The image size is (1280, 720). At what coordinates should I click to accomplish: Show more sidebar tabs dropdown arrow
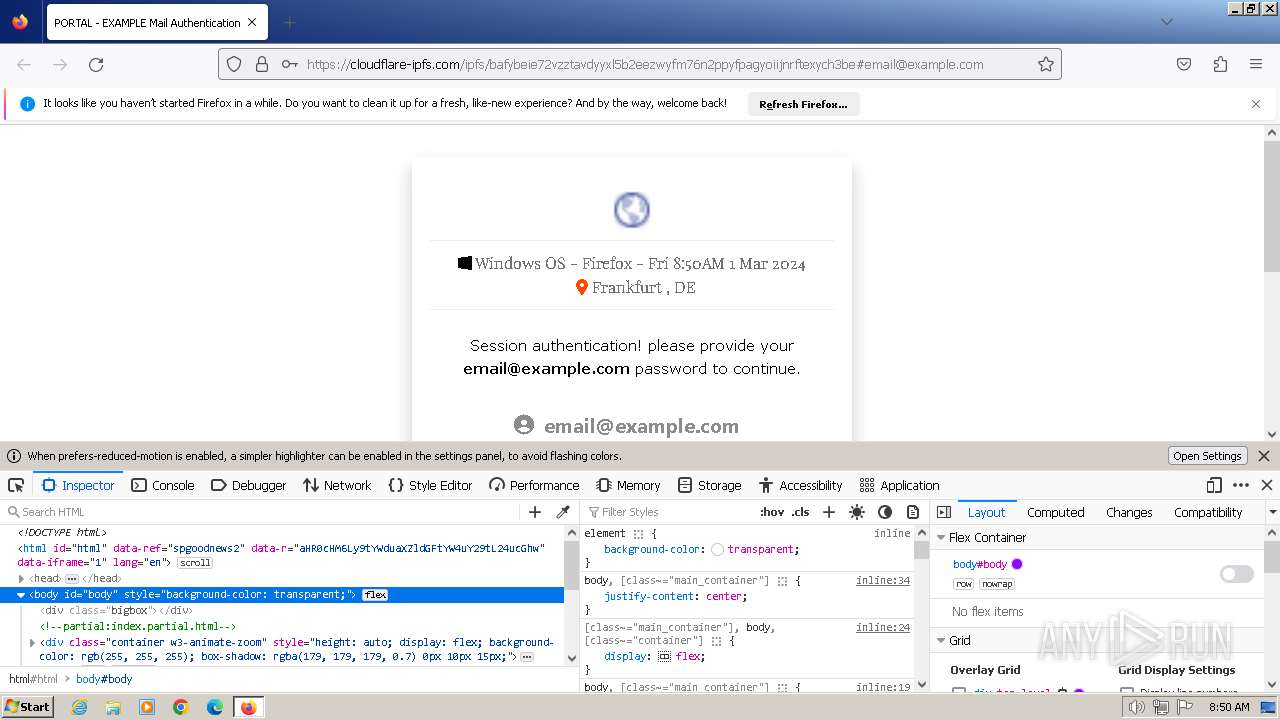1272,512
